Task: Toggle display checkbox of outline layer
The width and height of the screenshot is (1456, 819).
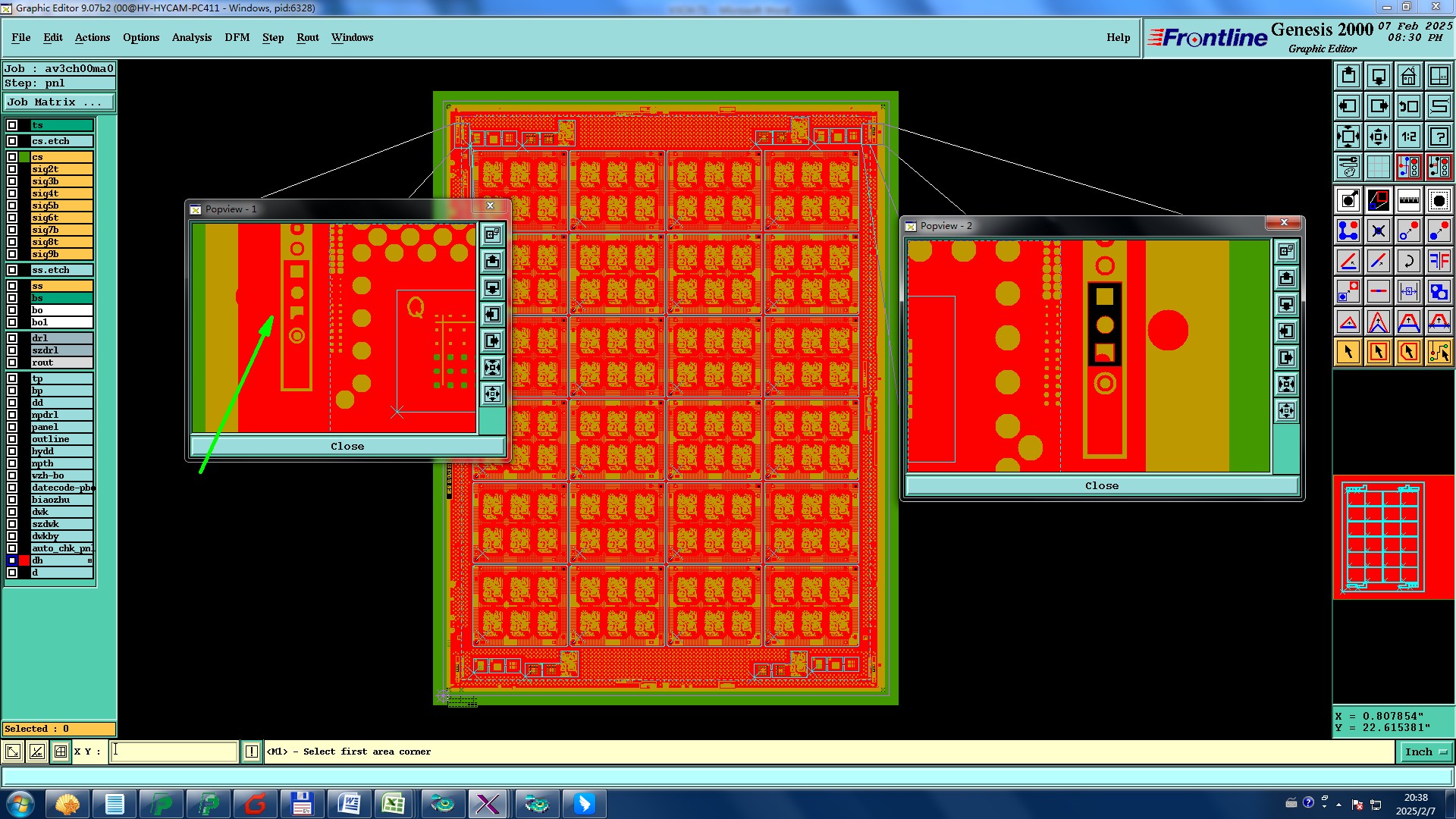Action: [12, 439]
